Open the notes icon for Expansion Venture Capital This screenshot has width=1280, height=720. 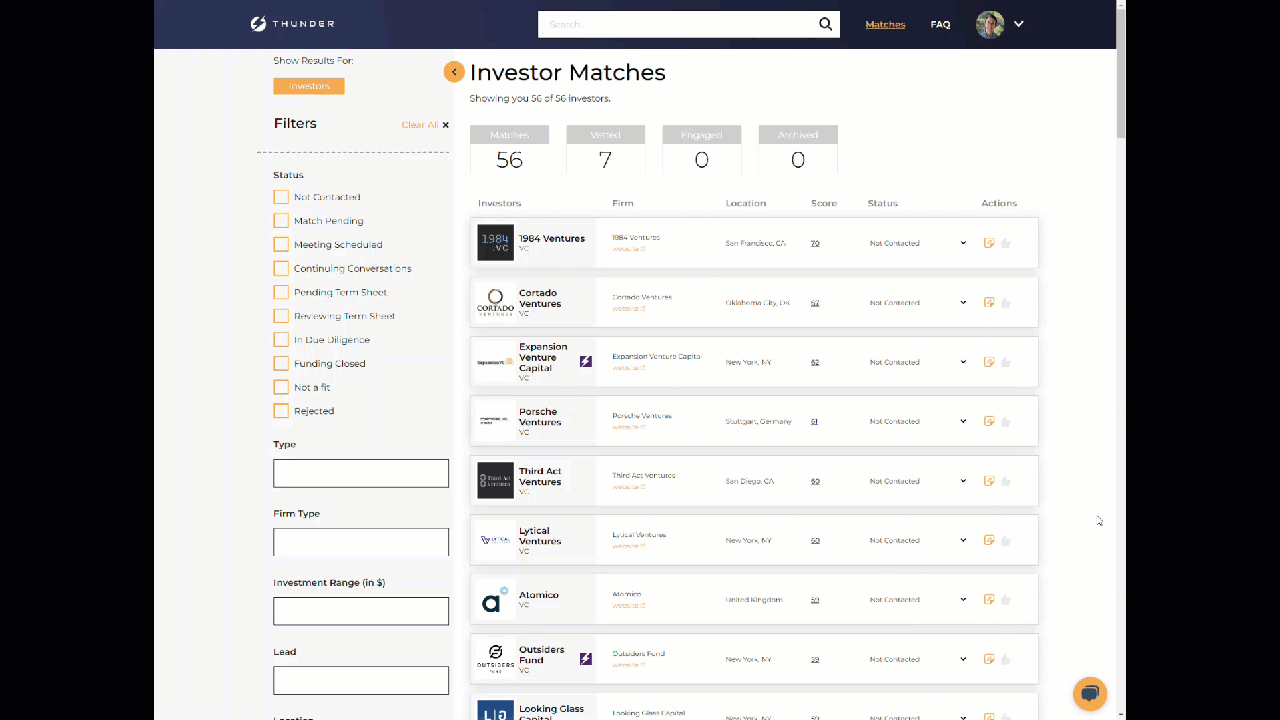[989, 362]
